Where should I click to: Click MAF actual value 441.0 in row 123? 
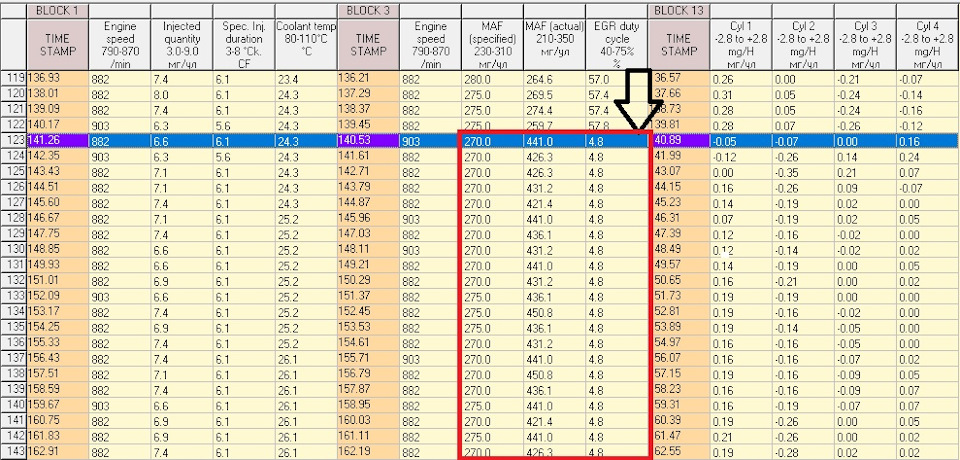coord(554,141)
